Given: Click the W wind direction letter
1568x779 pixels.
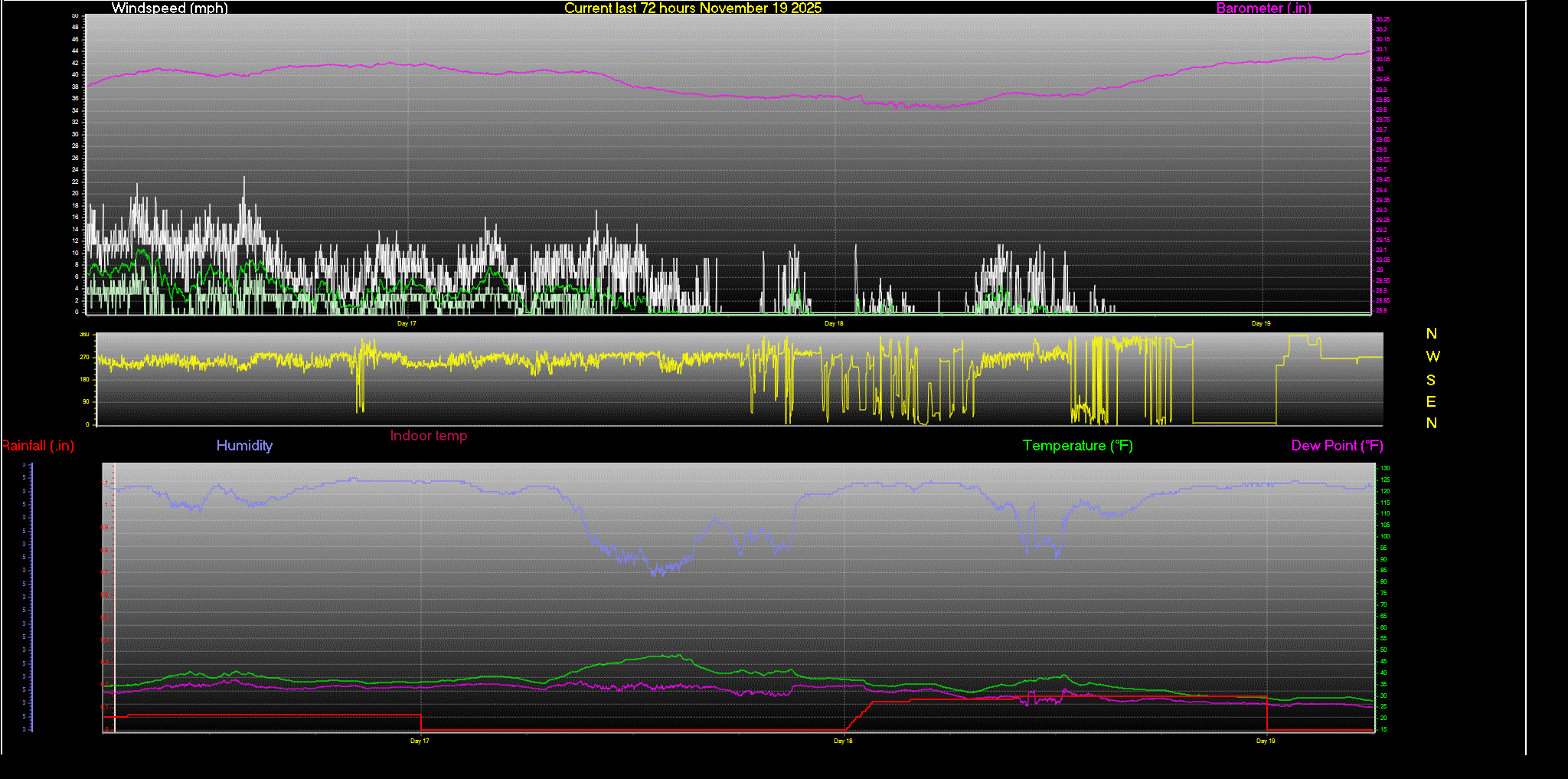Looking at the screenshot, I should click(x=1432, y=356).
